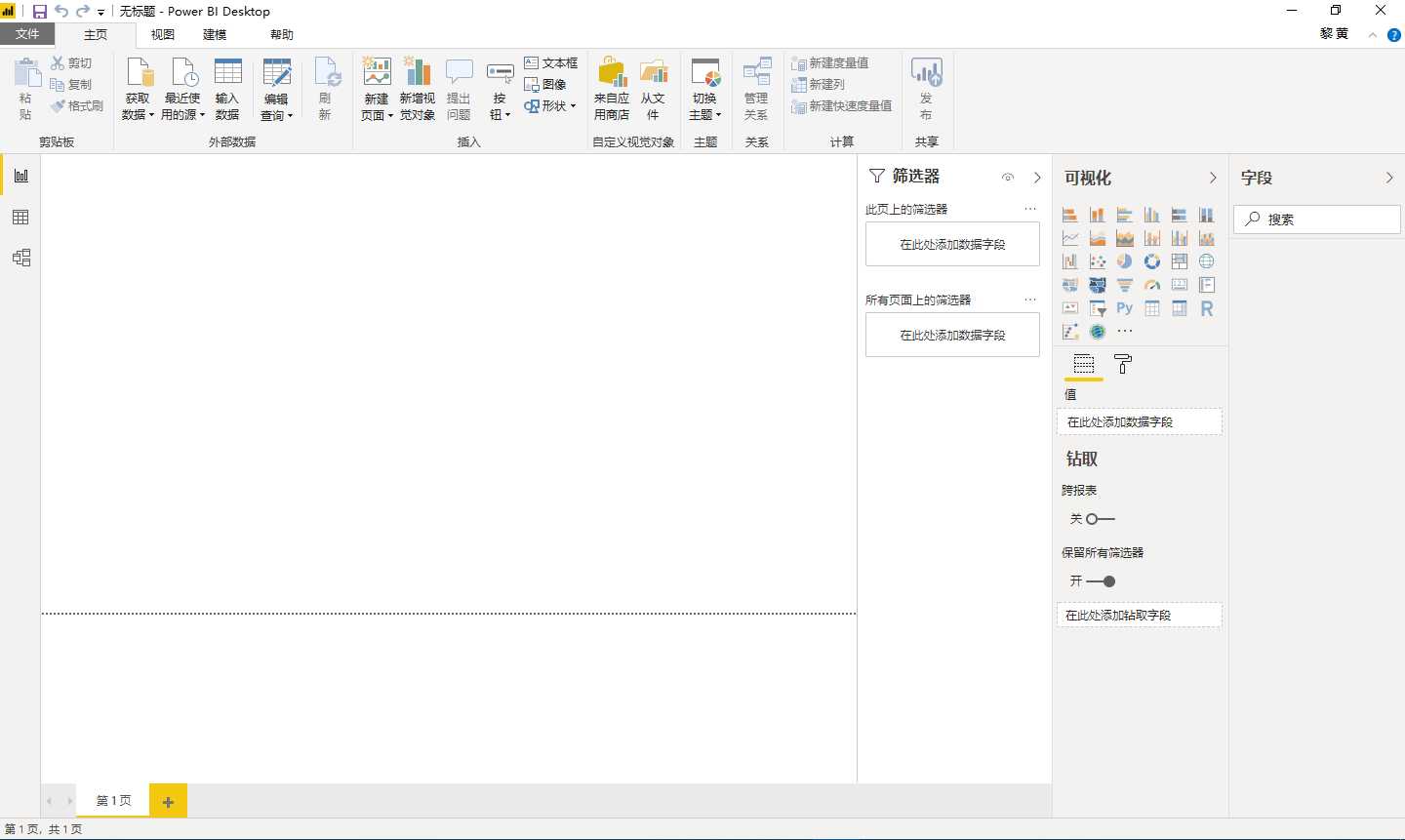Select the area chart visual
Screen dimensions: 1405x840
pyautogui.click(x=1098, y=238)
